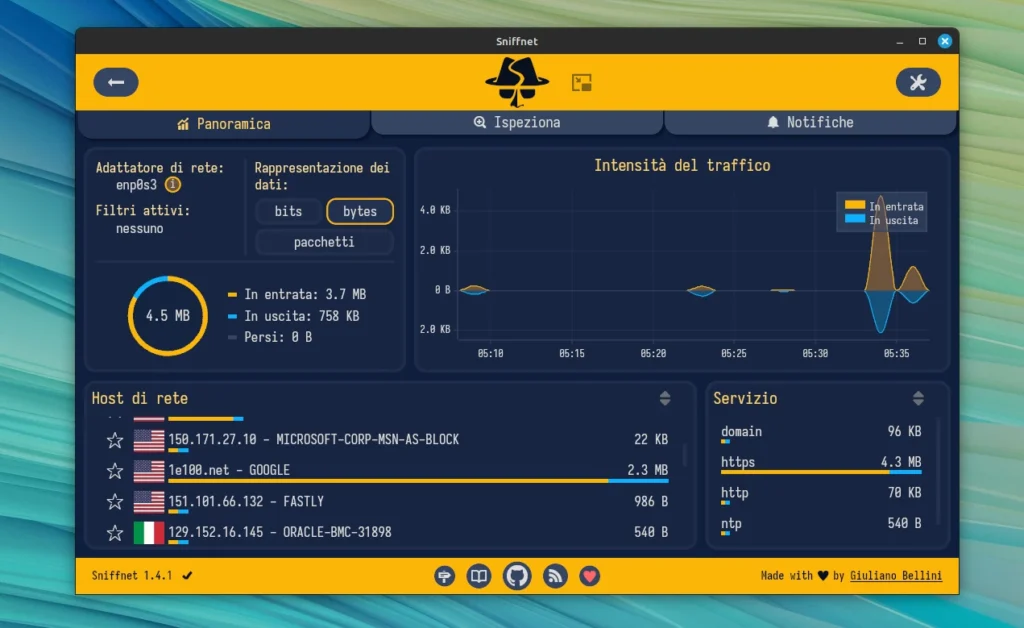Toggle sort order for Host di rete
Screen dimensions: 1024x628
[x=665, y=398]
